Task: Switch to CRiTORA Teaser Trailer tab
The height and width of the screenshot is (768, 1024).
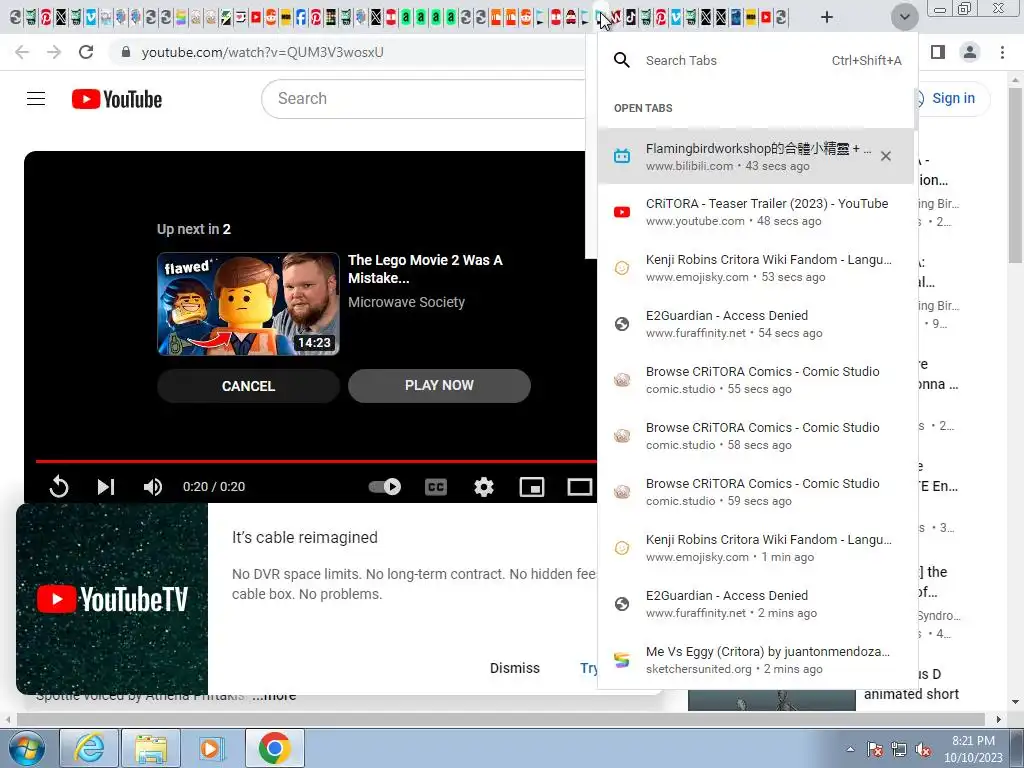Action: pyautogui.click(x=756, y=212)
